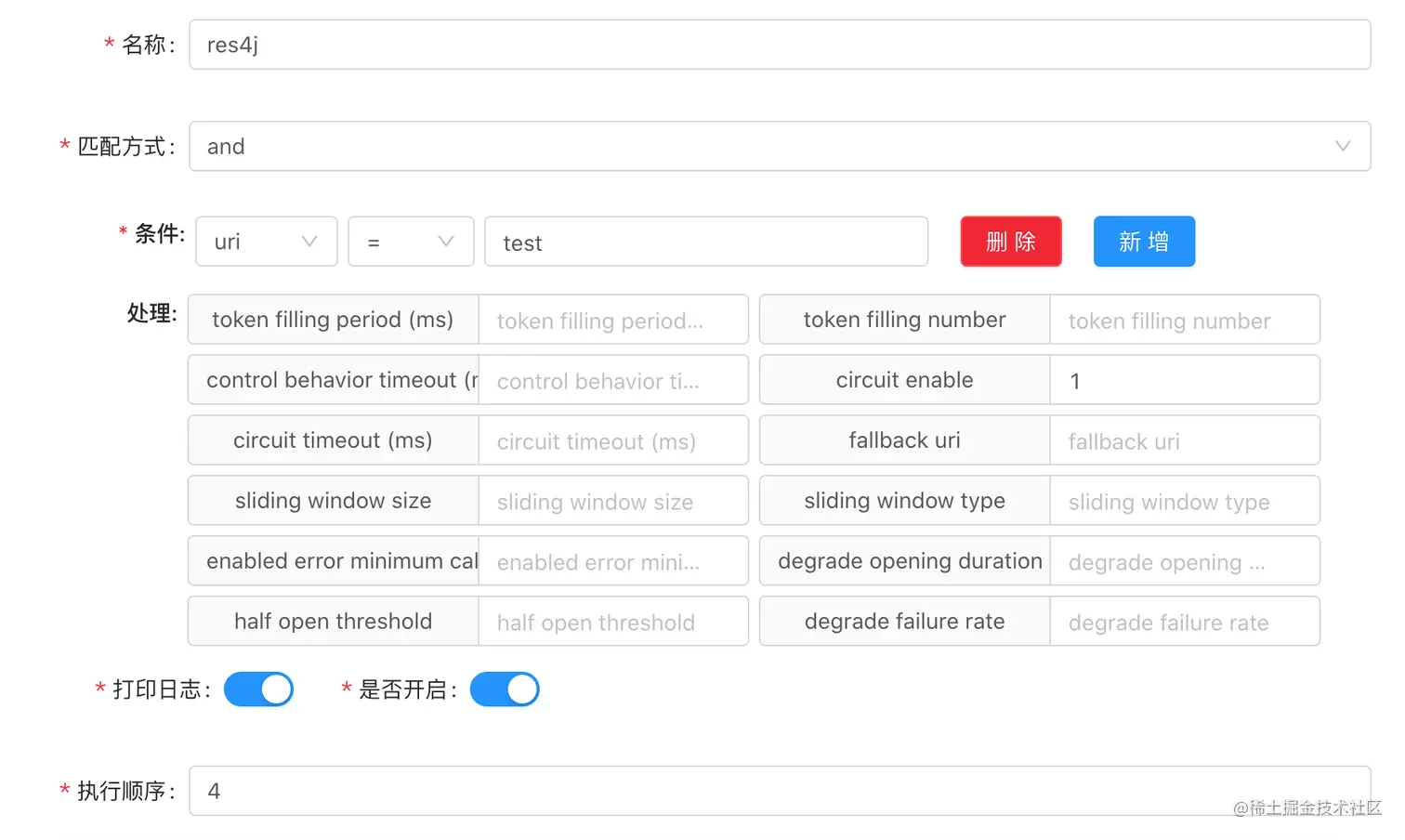This screenshot has height=840, width=1405.
Task: Focus the token filling period input
Action: click(x=613, y=320)
